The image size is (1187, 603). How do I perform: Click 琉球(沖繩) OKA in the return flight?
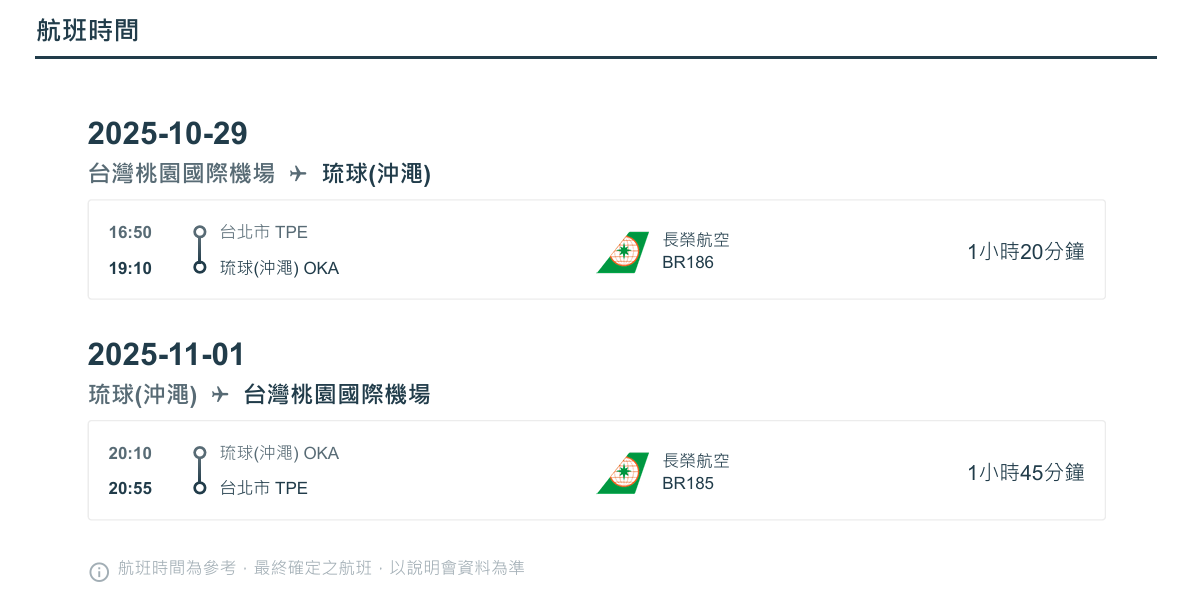pyautogui.click(x=279, y=454)
